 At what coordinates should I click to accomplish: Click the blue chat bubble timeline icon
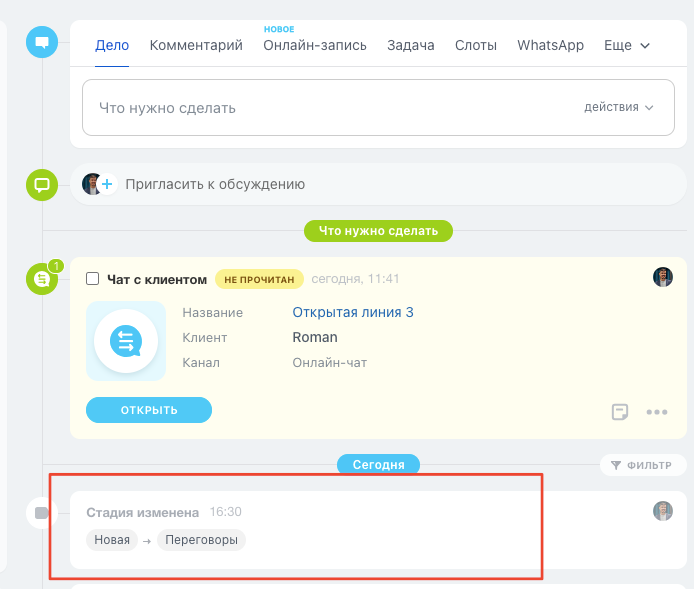(42, 42)
